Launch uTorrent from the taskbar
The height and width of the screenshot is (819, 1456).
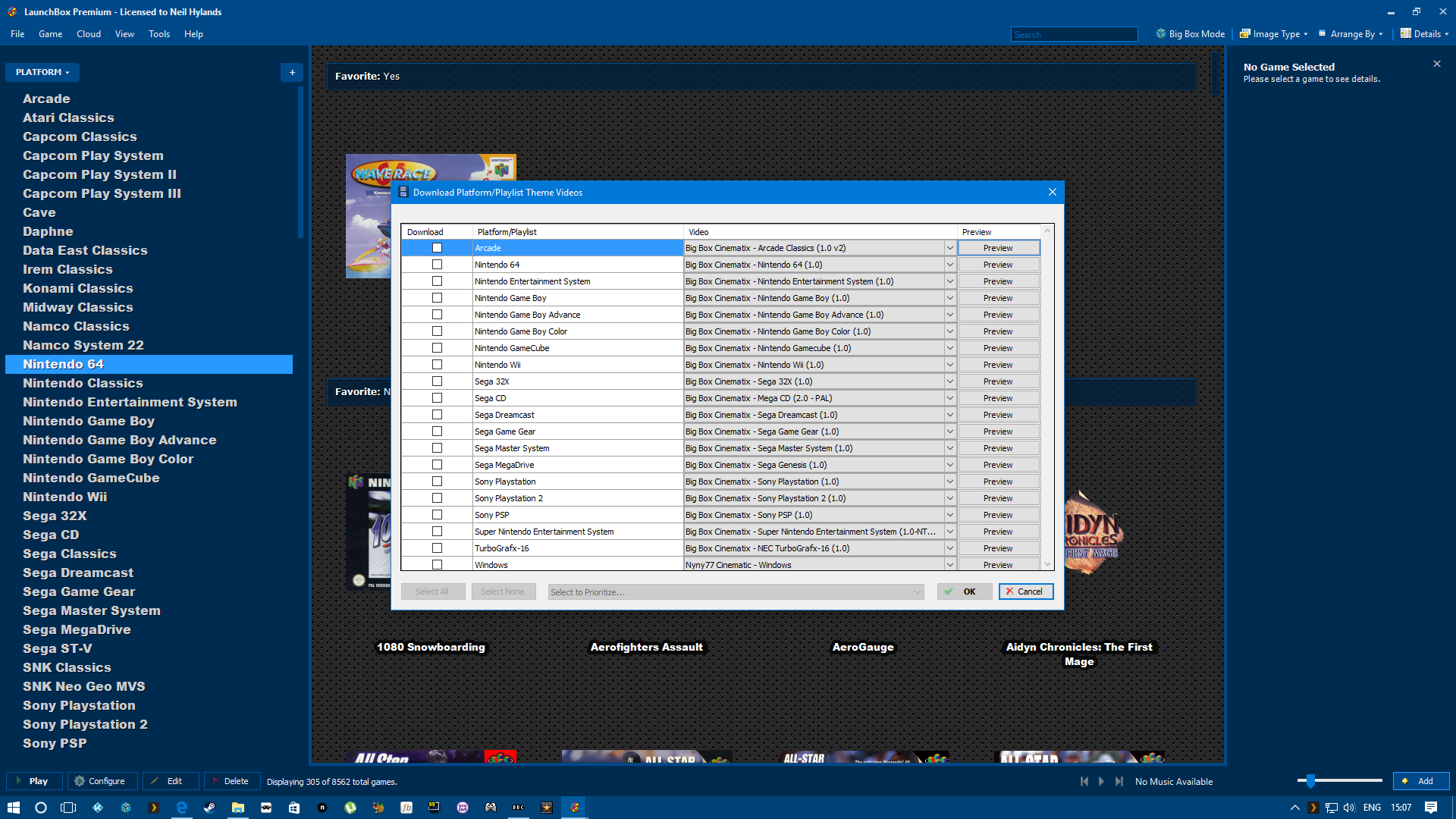350,808
